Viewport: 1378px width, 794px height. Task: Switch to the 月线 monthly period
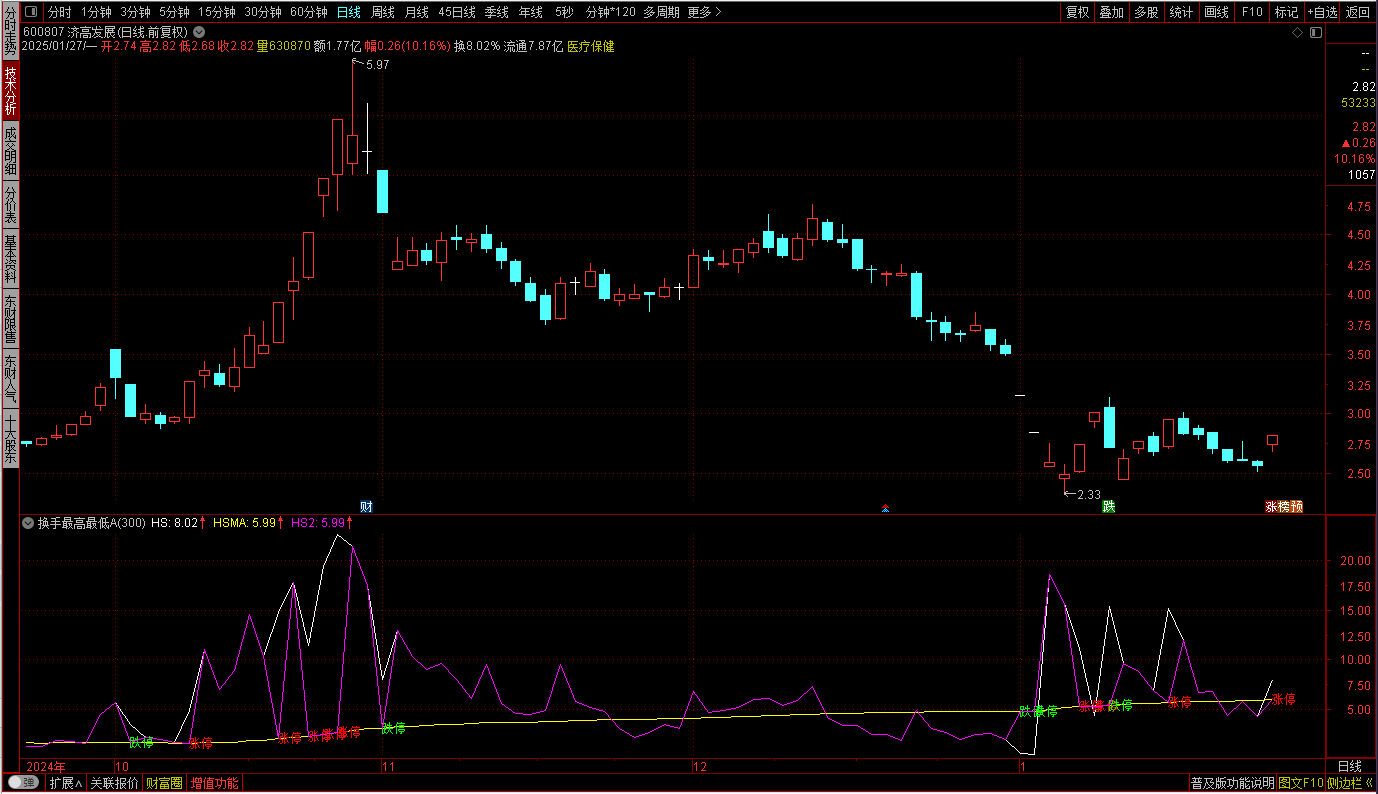[417, 12]
